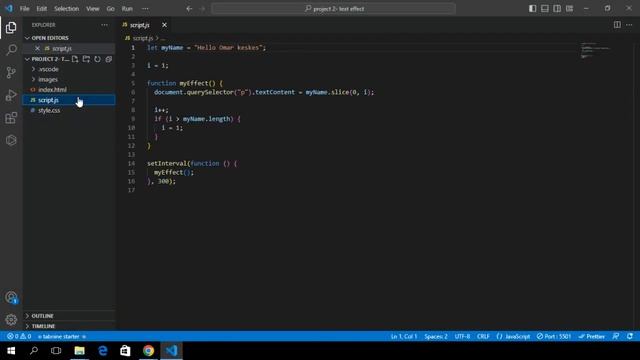Image resolution: width=640 pixels, height=360 pixels.
Task: Toggle the bottom panel layout icon
Action: tap(545, 9)
